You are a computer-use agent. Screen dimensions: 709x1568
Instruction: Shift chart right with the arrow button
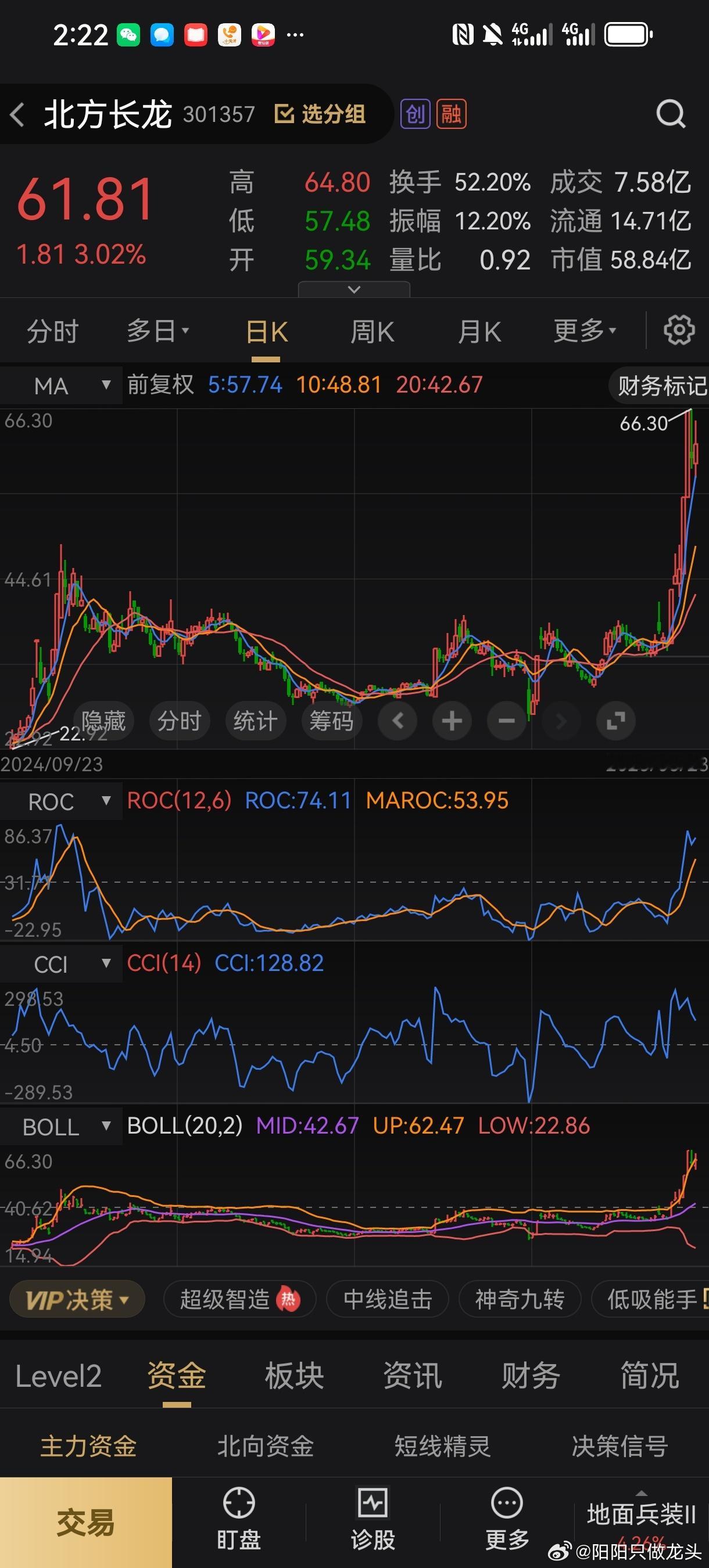[561, 721]
